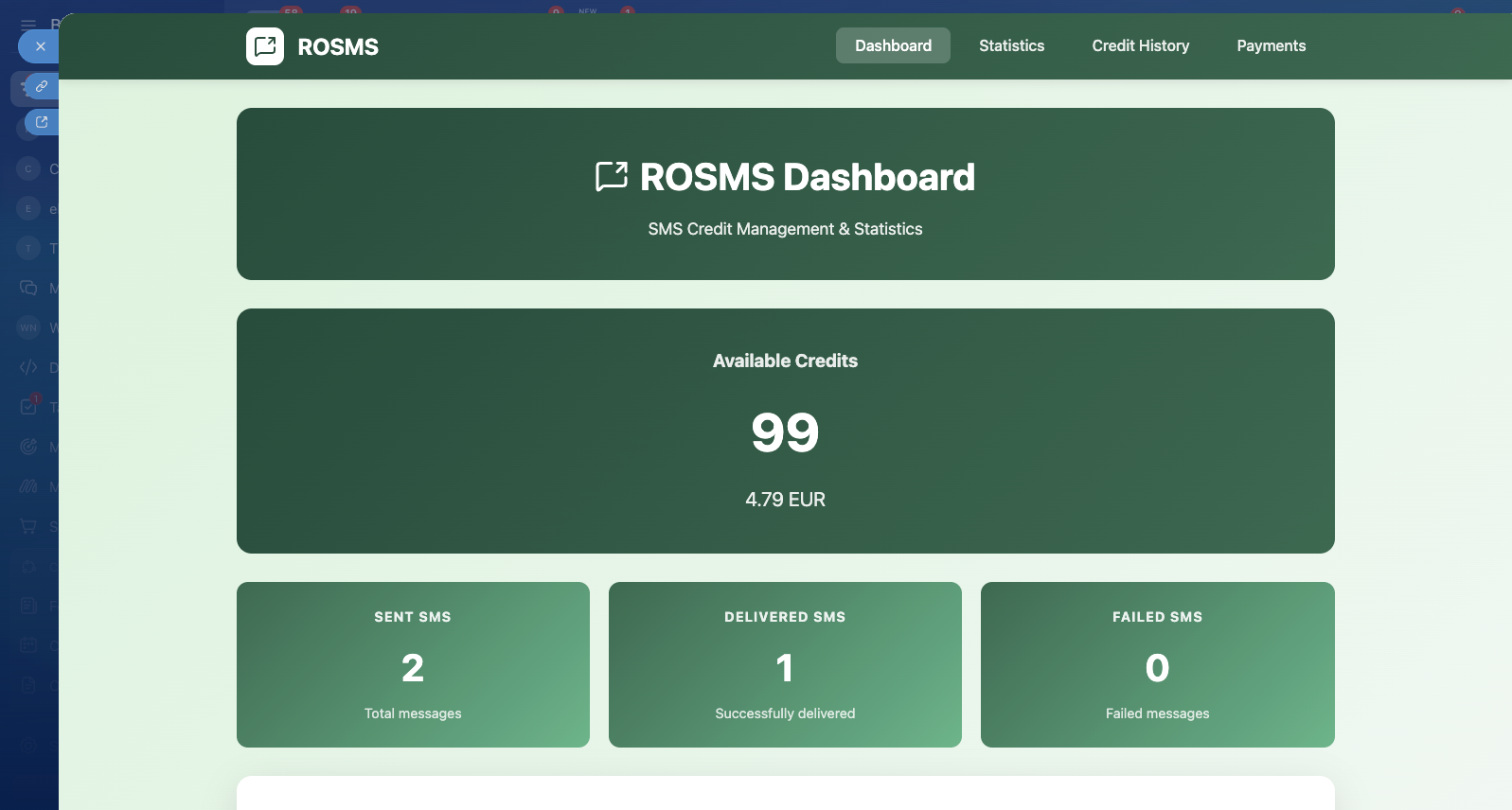Click the message icon beside ROSMS Dashboard title

(x=612, y=177)
